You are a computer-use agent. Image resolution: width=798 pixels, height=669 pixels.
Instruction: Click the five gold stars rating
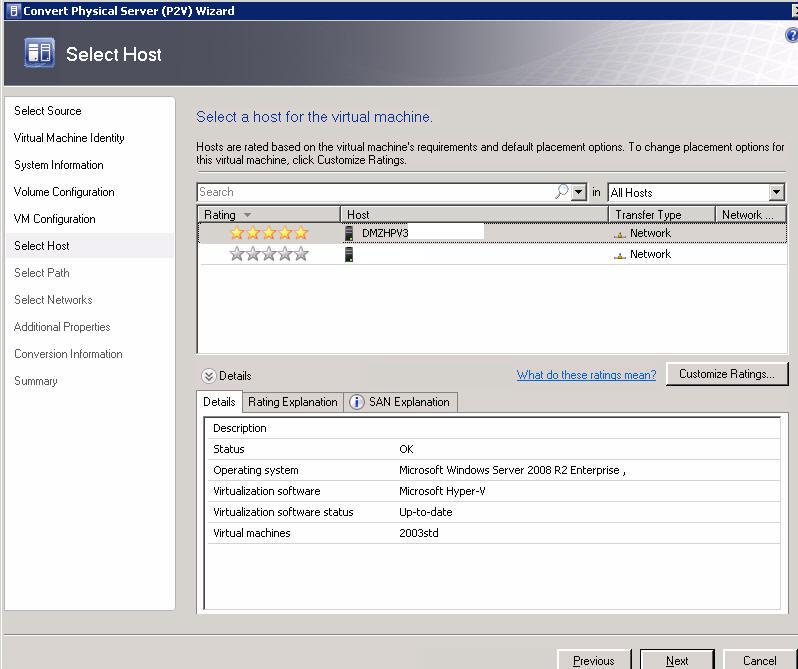click(x=269, y=233)
